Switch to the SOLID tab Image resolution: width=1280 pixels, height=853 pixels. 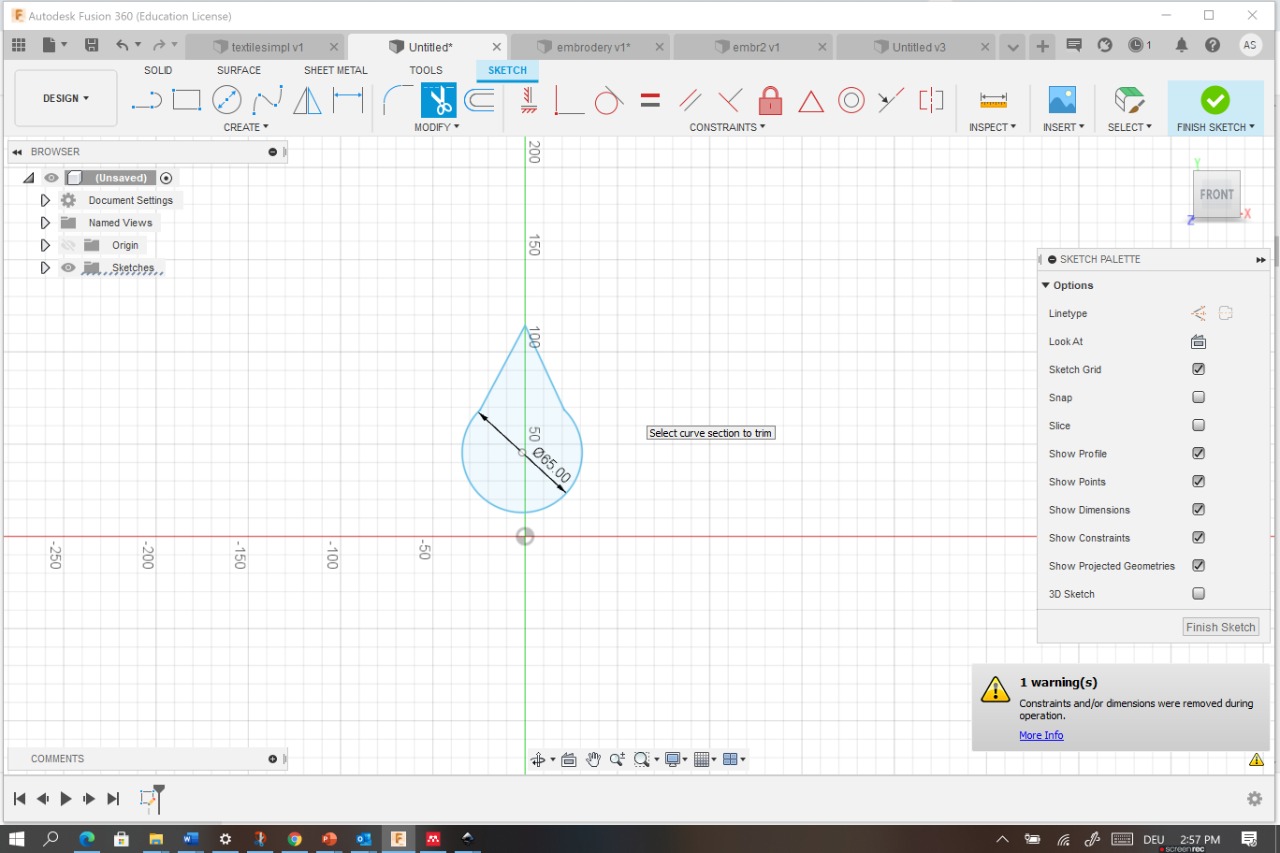click(x=158, y=70)
